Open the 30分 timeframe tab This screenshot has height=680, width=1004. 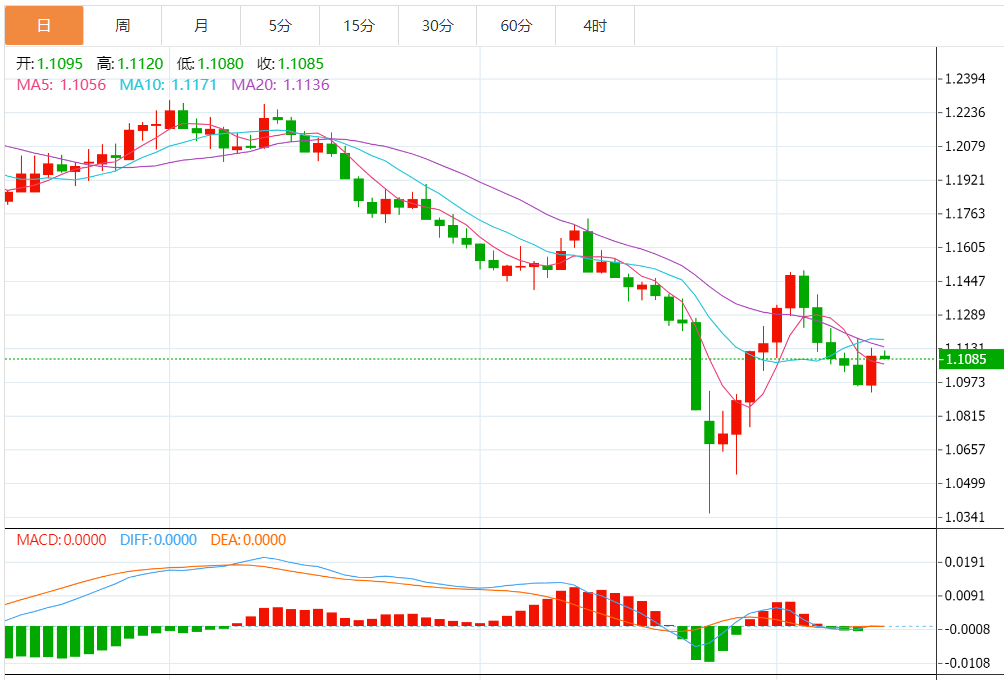coord(437,26)
